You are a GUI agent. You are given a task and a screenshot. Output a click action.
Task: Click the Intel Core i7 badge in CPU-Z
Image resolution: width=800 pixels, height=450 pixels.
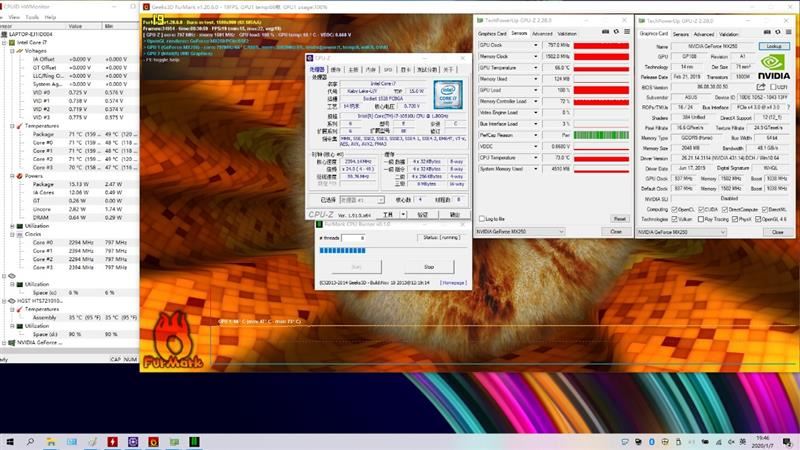[x=448, y=94]
